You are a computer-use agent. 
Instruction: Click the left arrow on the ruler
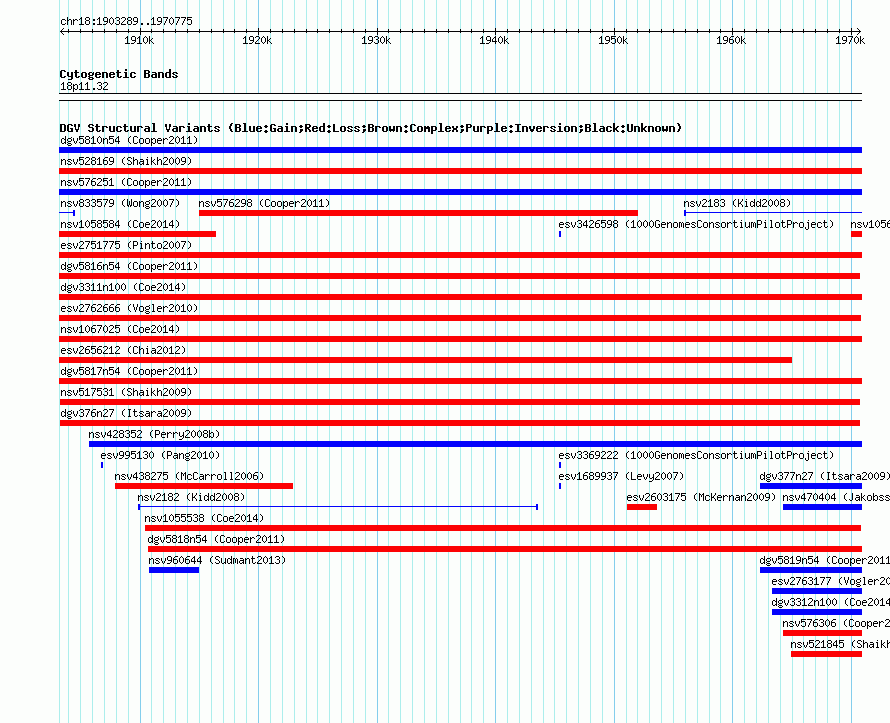63,31
